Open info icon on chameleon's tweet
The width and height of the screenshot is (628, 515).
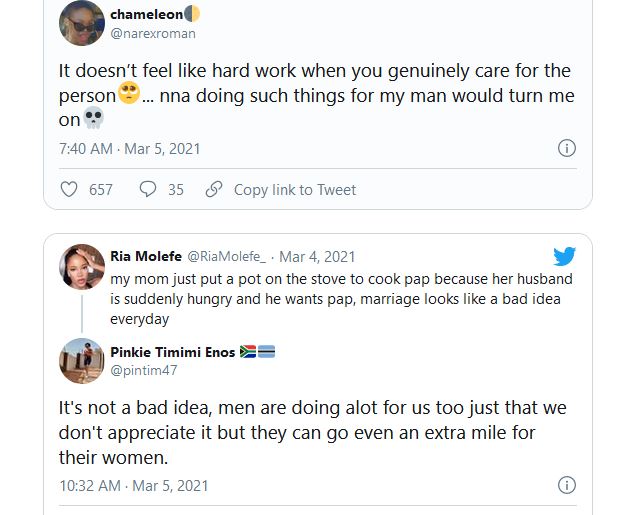566,148
